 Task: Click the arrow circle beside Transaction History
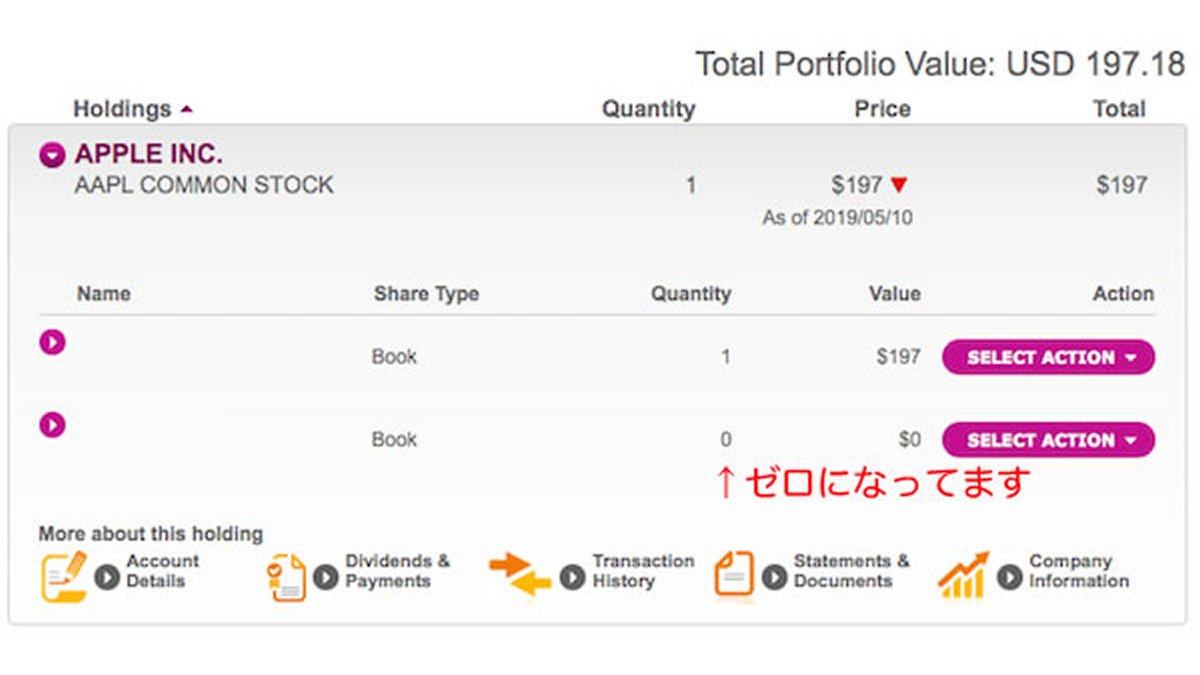pyautogui.click(x=572, y=577)
